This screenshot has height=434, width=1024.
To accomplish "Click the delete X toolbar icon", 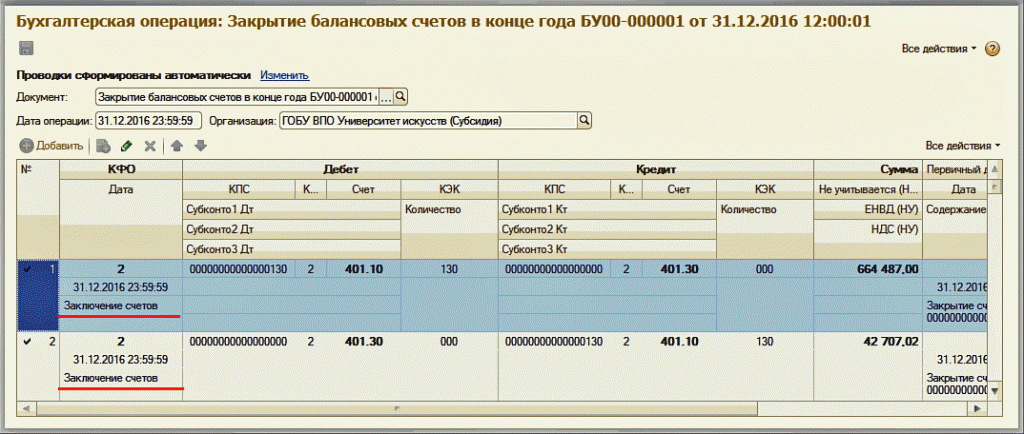I will coord(150,146).
